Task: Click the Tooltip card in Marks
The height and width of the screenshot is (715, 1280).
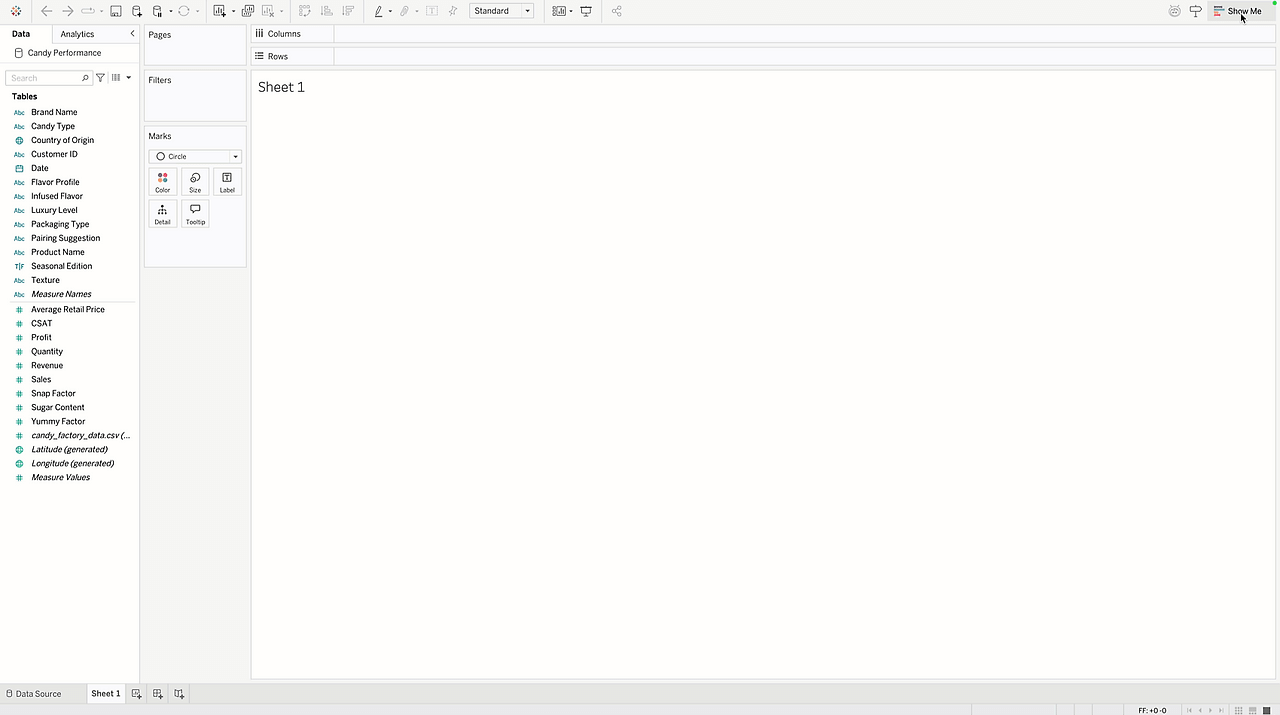Action: pos(195,214)
